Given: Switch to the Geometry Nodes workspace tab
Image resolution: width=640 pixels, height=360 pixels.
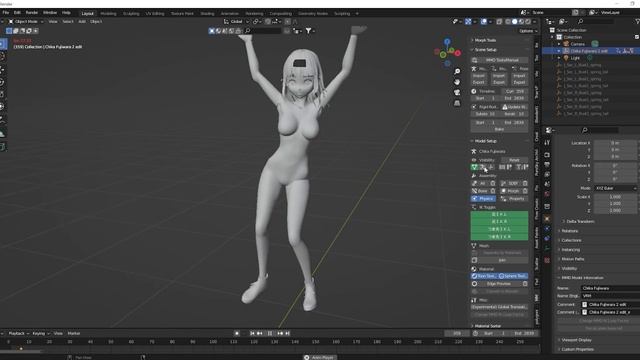Looking at the screenshot, I should pos(313,13).
